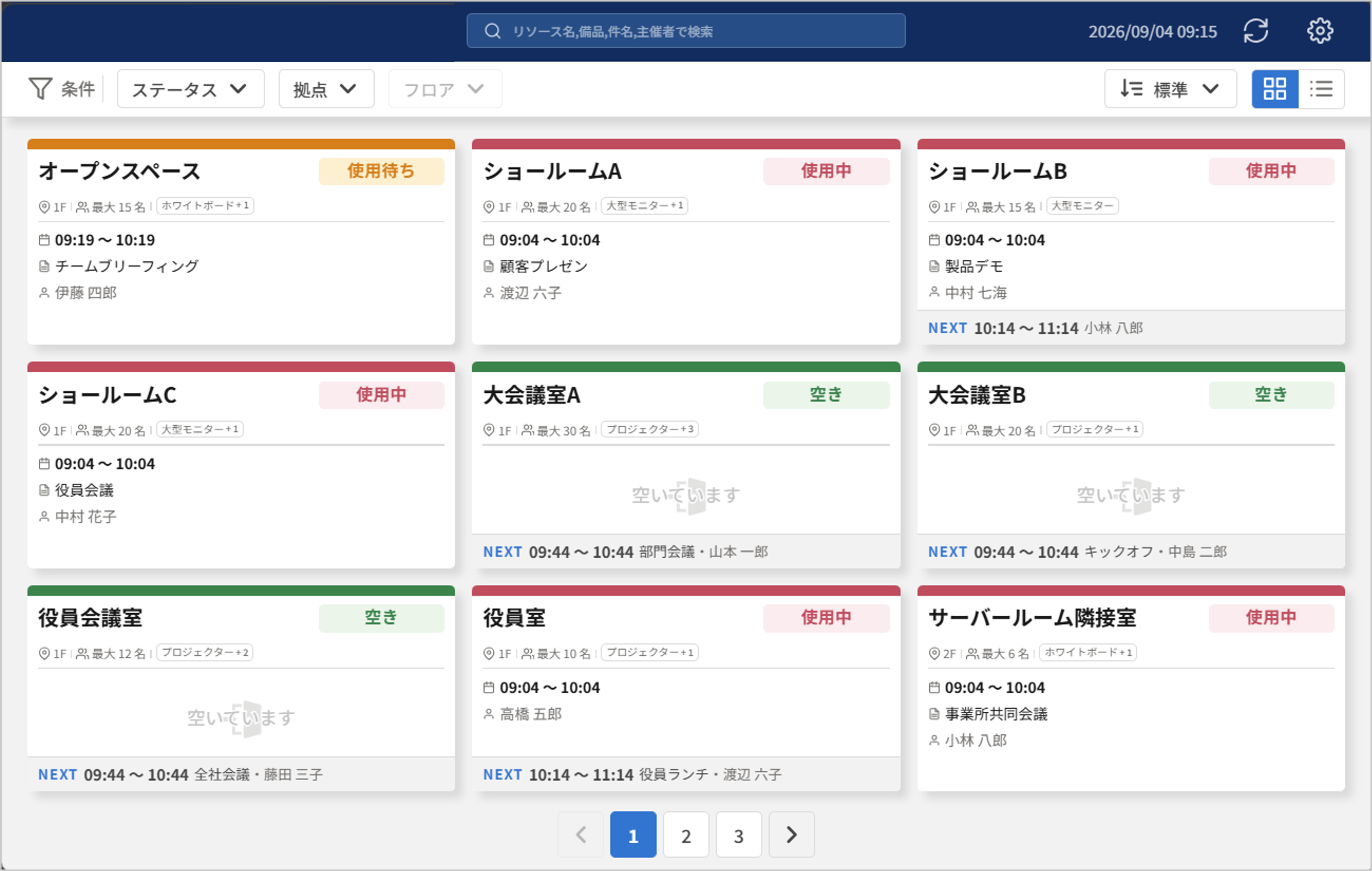Open the ステータス dropdown
The image size is (1372, 871).
click(191, 89)
